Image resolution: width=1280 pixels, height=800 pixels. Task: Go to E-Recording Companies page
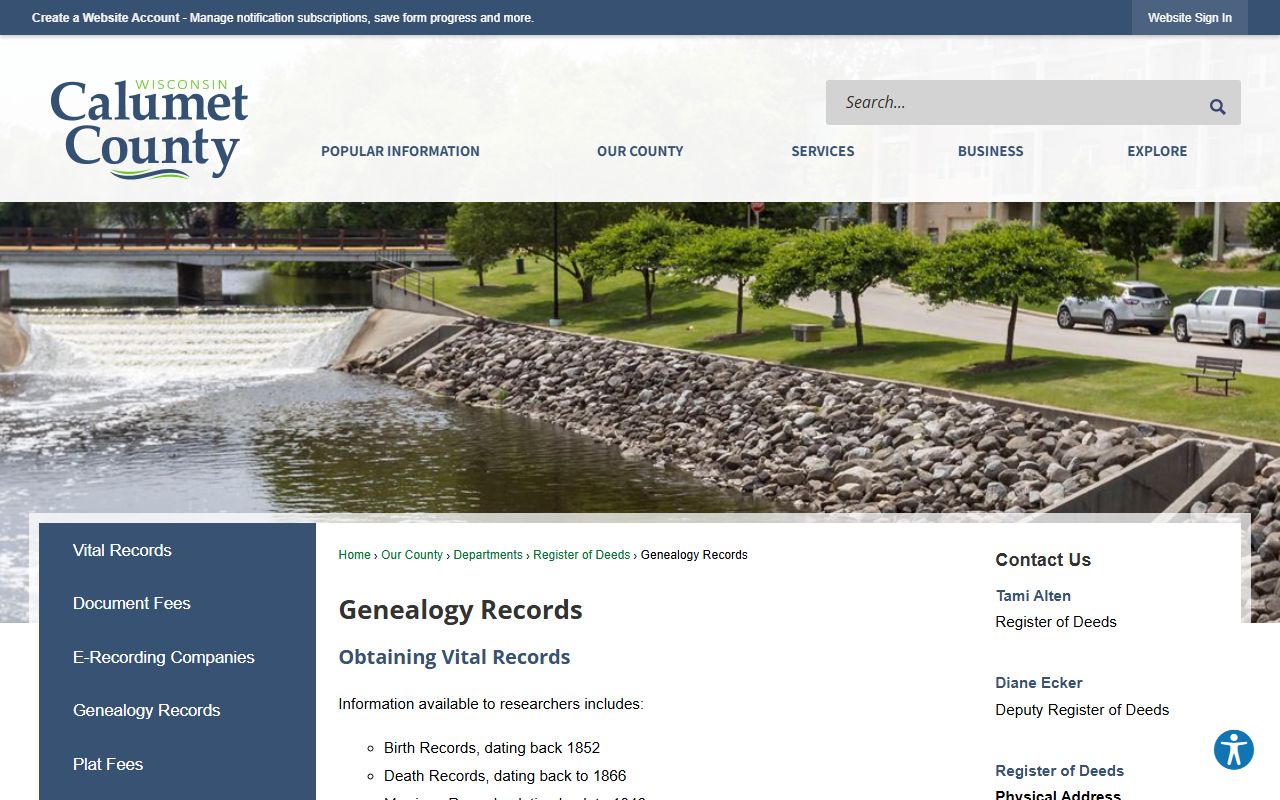coord(163,657)
